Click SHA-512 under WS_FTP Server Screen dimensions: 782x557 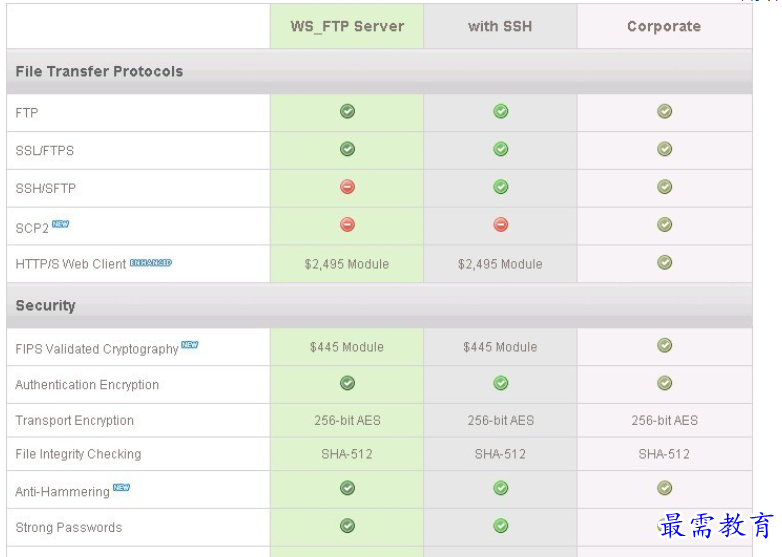tap(347, 454)
